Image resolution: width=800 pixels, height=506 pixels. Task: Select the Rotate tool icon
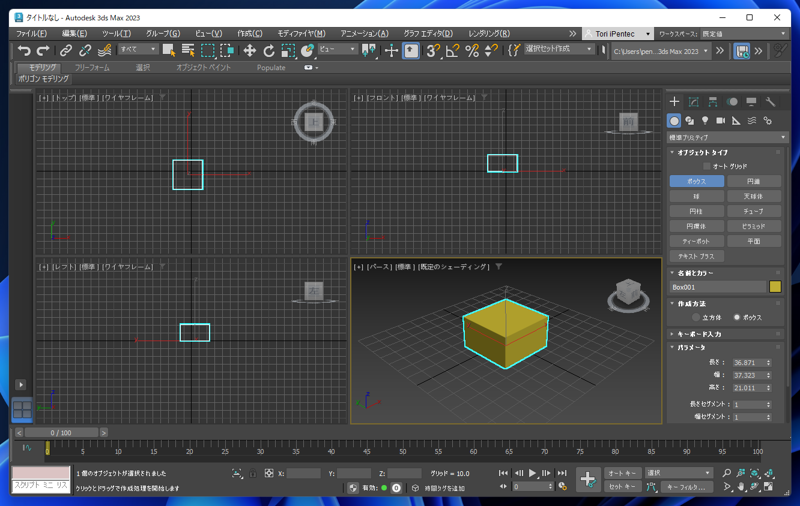click(269, 50)
